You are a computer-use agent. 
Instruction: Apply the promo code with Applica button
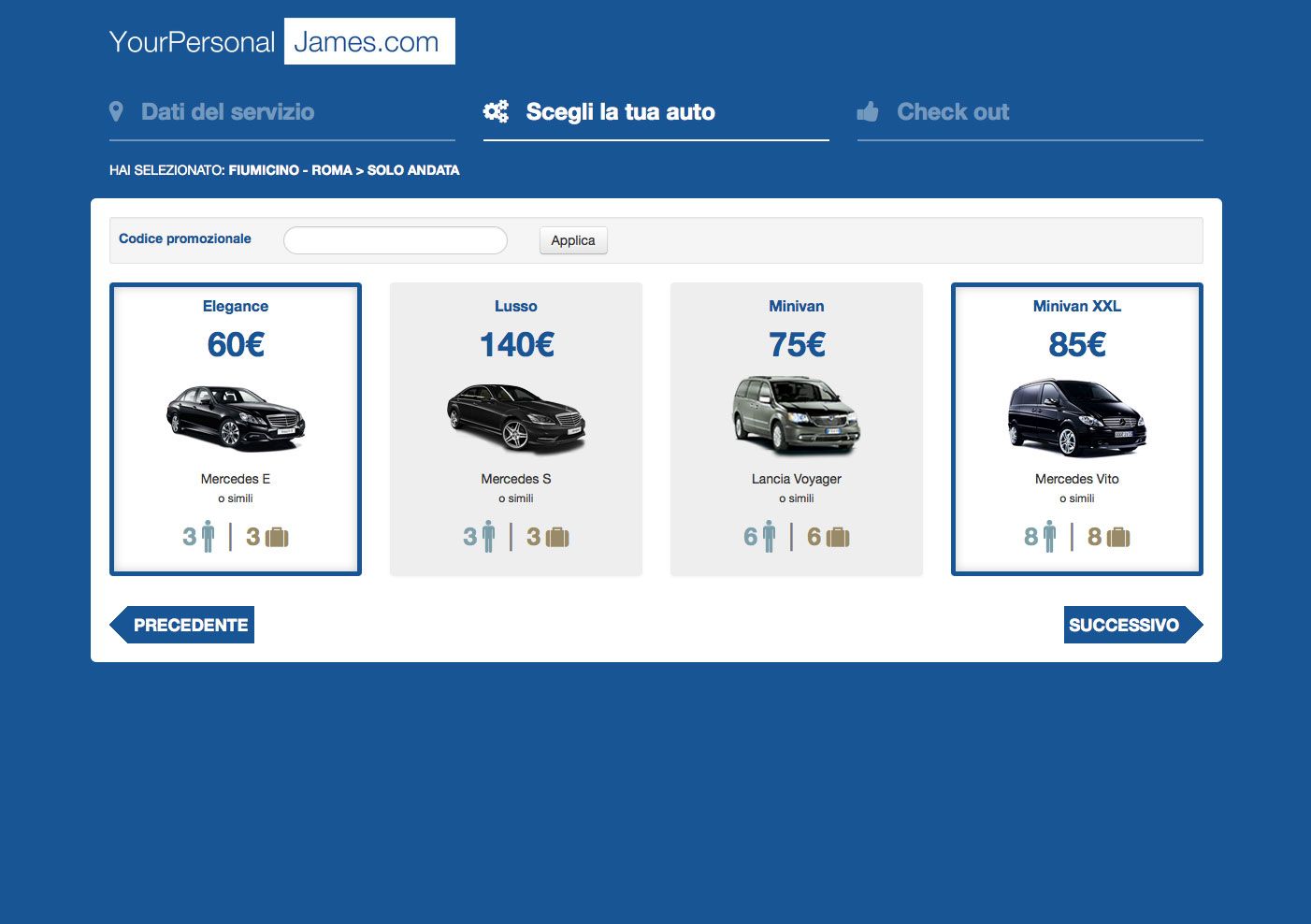573,240
